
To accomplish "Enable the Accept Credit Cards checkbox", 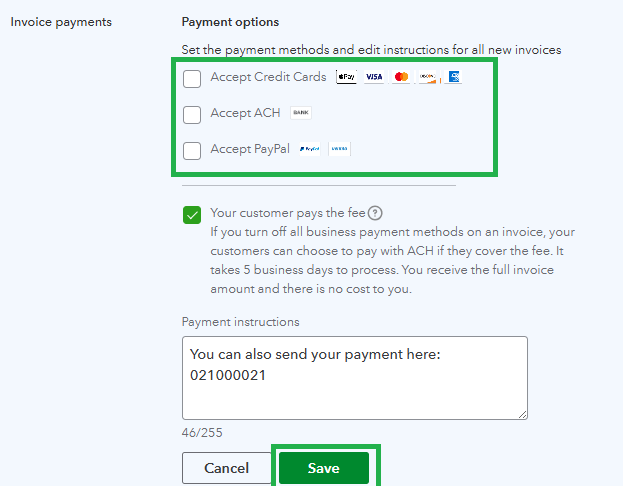I will click(x=192, y=78).
